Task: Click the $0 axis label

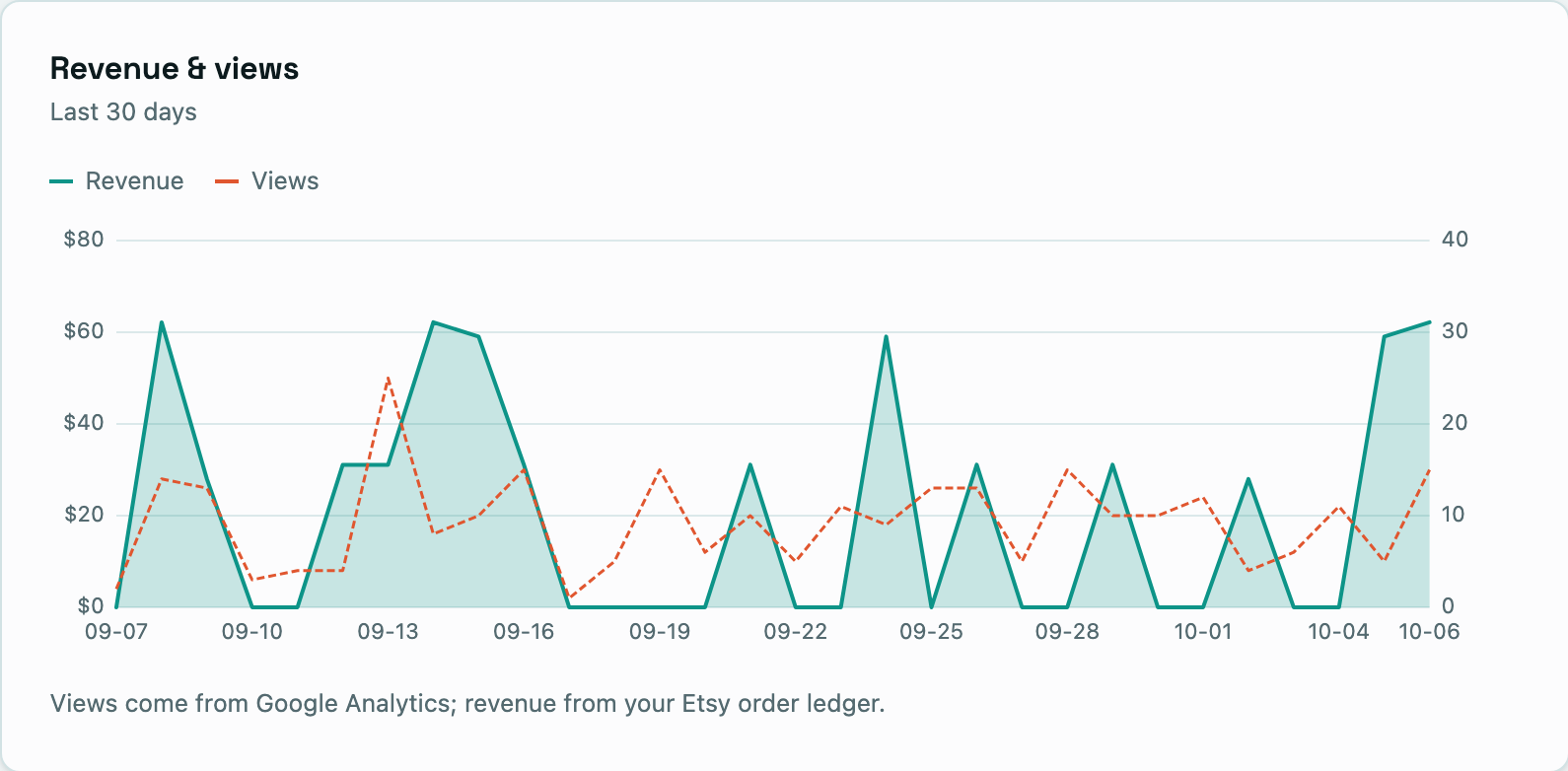Action: pos(90,606)
